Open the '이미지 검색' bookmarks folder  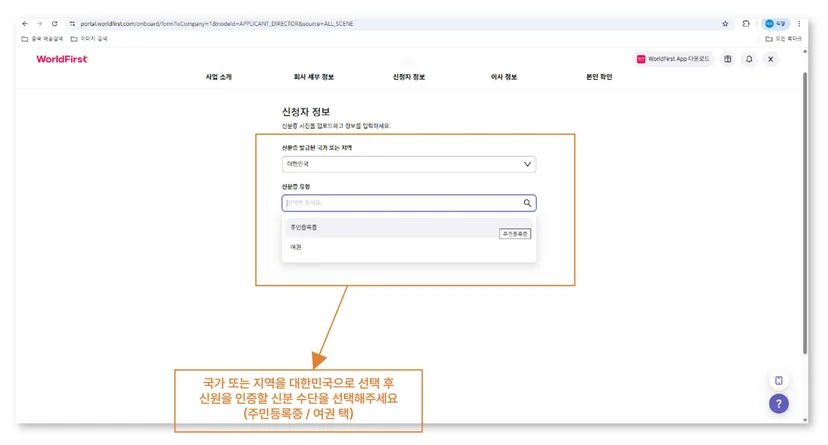[89, 39]
